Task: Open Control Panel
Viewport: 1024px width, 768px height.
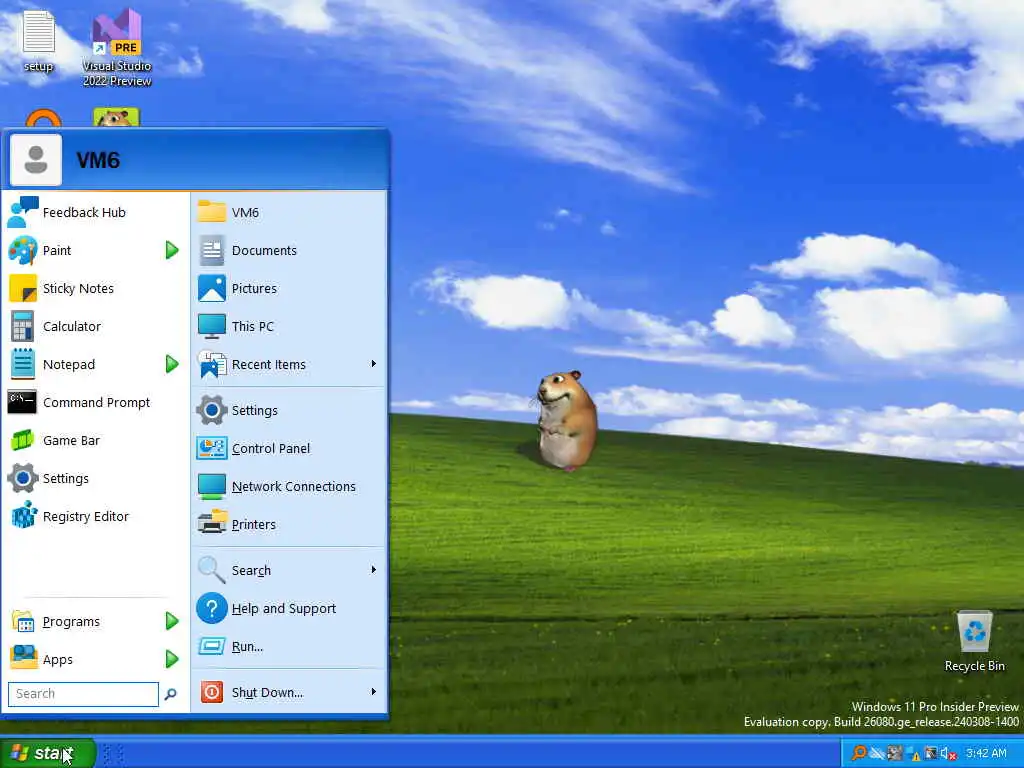Action: 289,448
